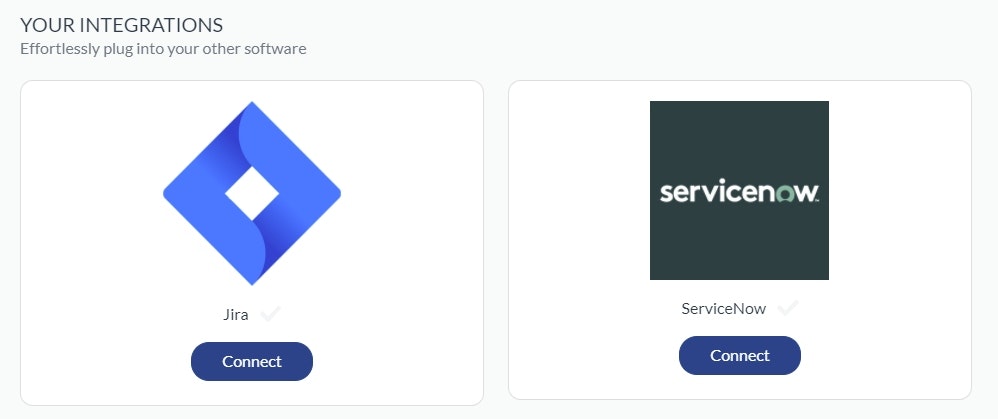Image resolution: width=998 pixels, height=419 pixels.
Task: Click the top tip of Jira diamond
Action: tap(253, 106)
